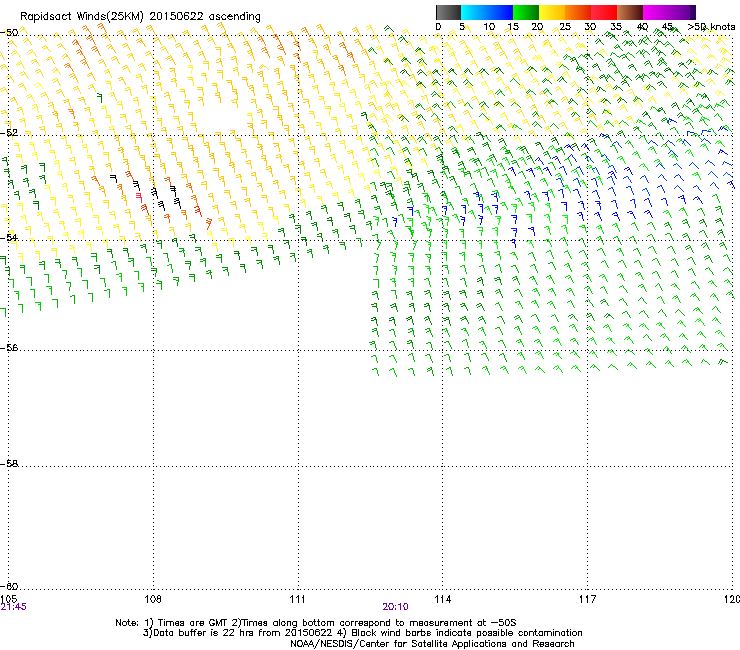Screen dimensions: 740x650
Task: Click the 111 longitude axis label
Action: coord(297,599)
